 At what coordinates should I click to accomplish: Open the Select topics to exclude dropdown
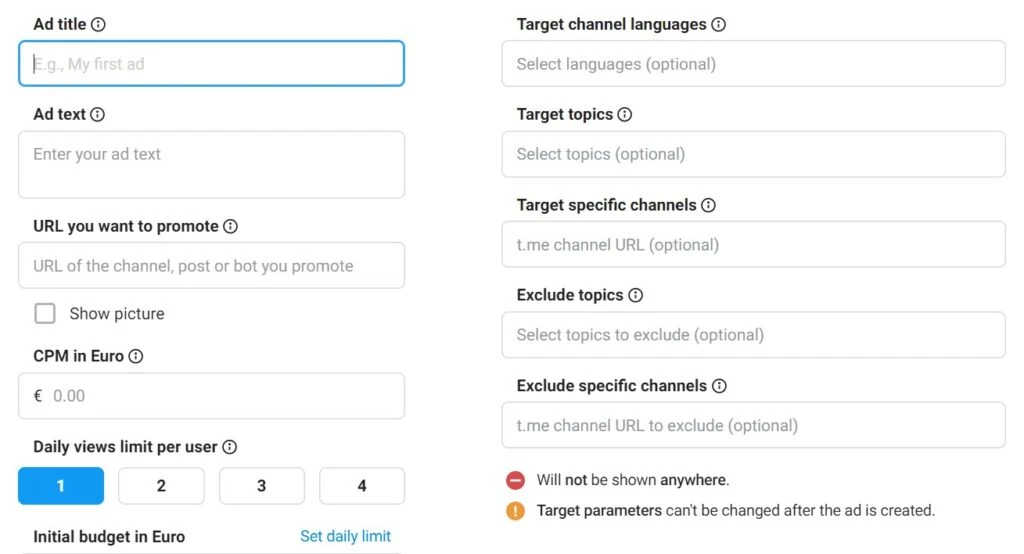754,334
